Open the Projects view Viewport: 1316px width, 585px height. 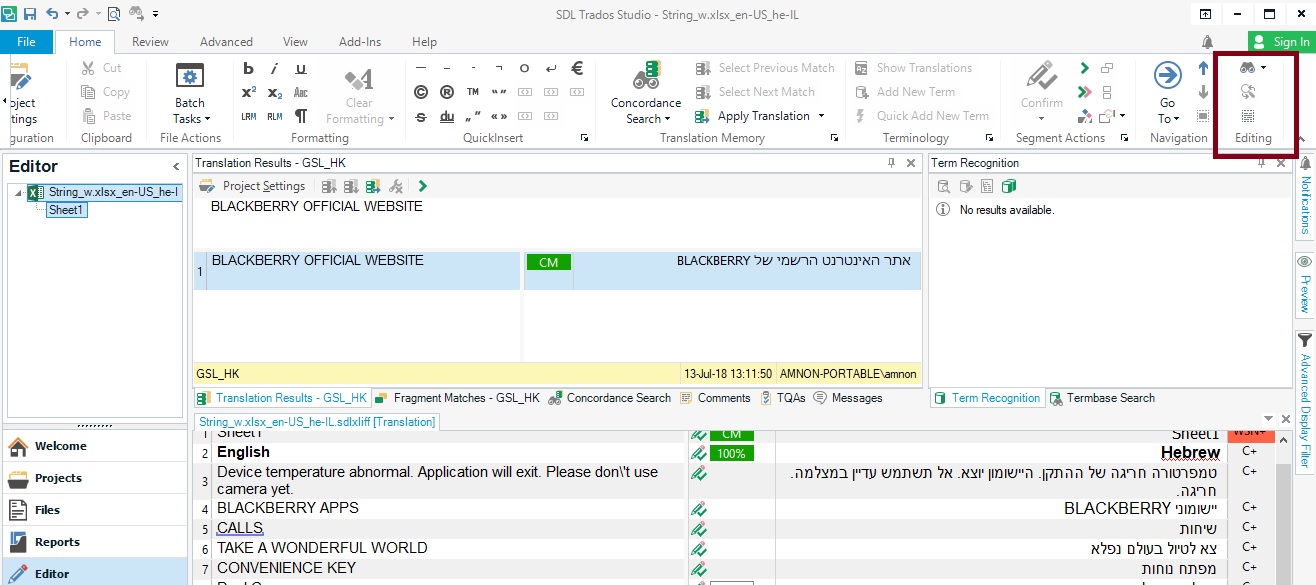(95, 478)
